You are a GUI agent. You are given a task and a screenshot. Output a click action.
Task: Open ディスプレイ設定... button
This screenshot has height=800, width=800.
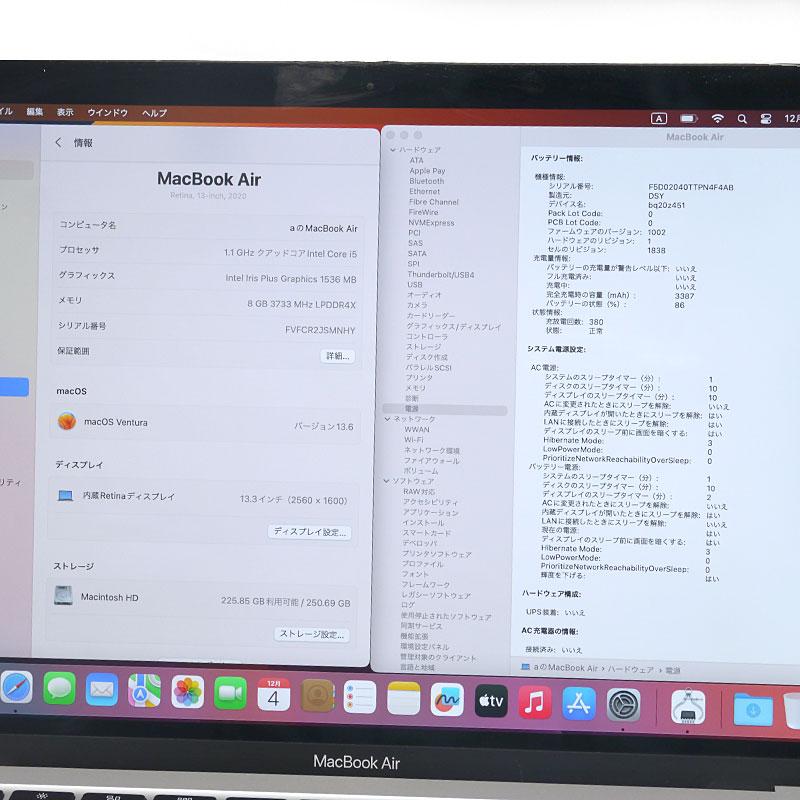point(309,532)
